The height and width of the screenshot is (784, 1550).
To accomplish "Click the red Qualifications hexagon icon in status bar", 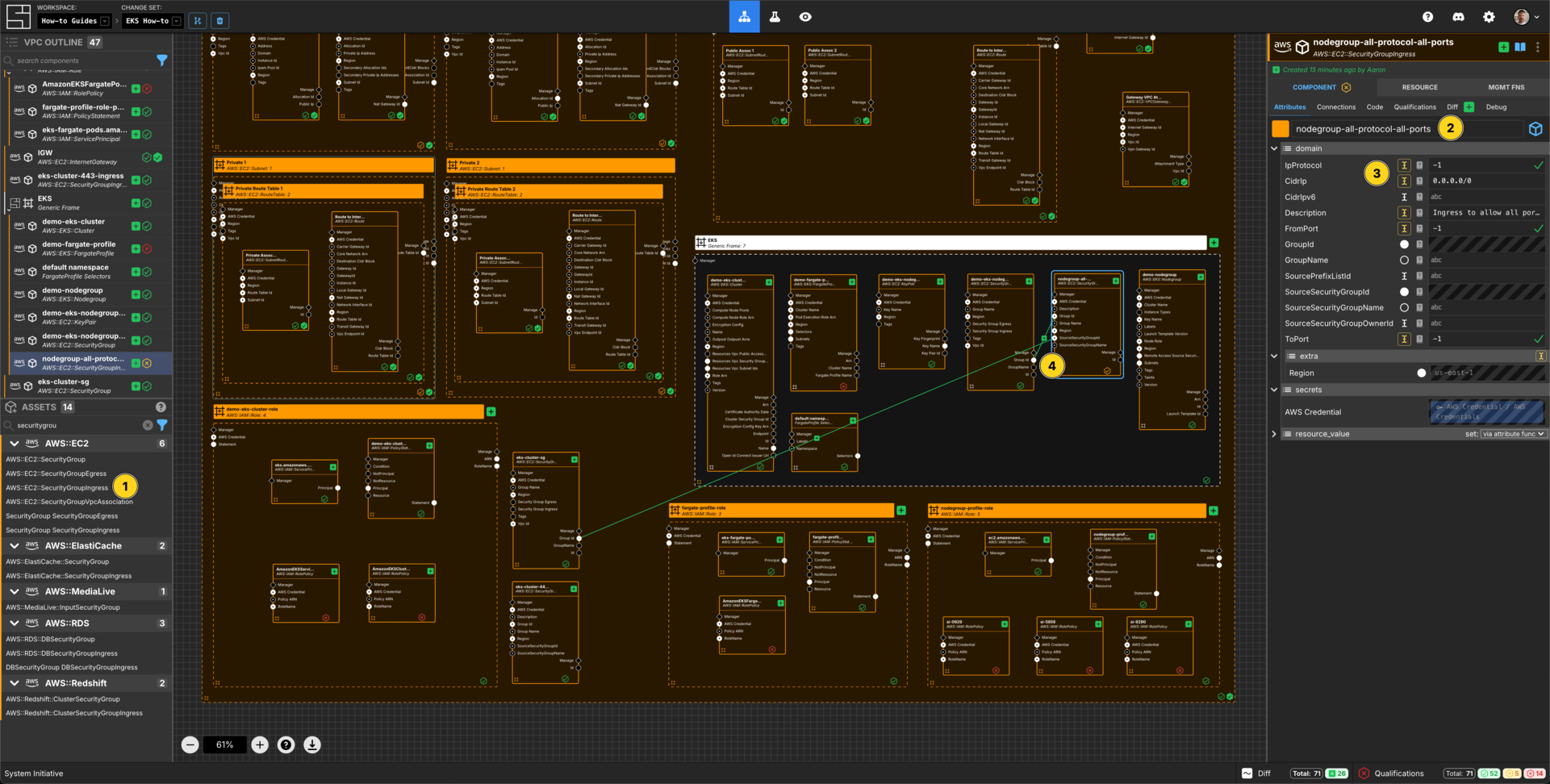I will tap(1364, 774).
